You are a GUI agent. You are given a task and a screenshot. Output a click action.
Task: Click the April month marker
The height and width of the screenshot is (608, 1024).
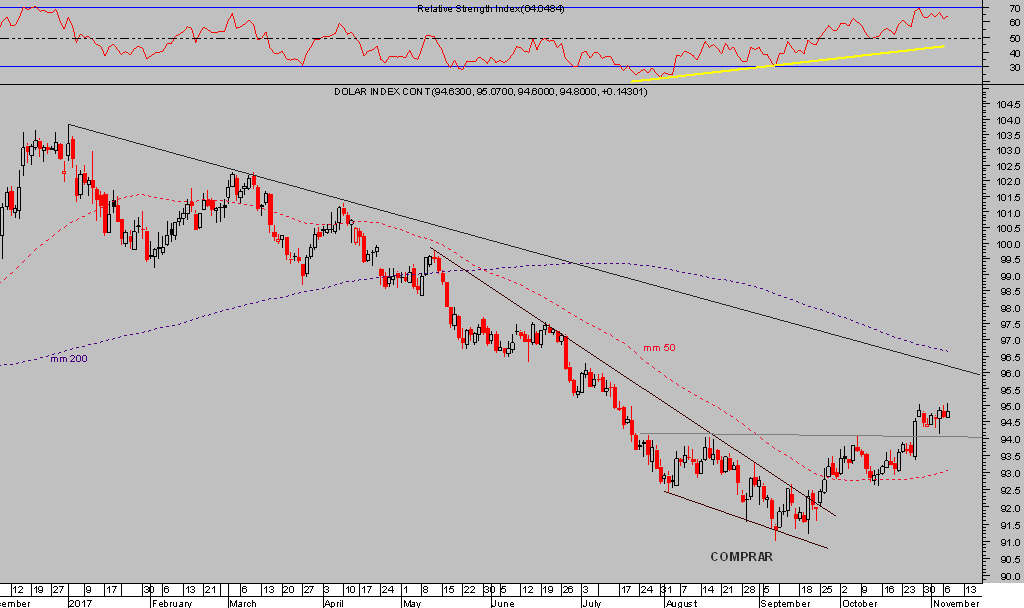(x=336, y=603)
